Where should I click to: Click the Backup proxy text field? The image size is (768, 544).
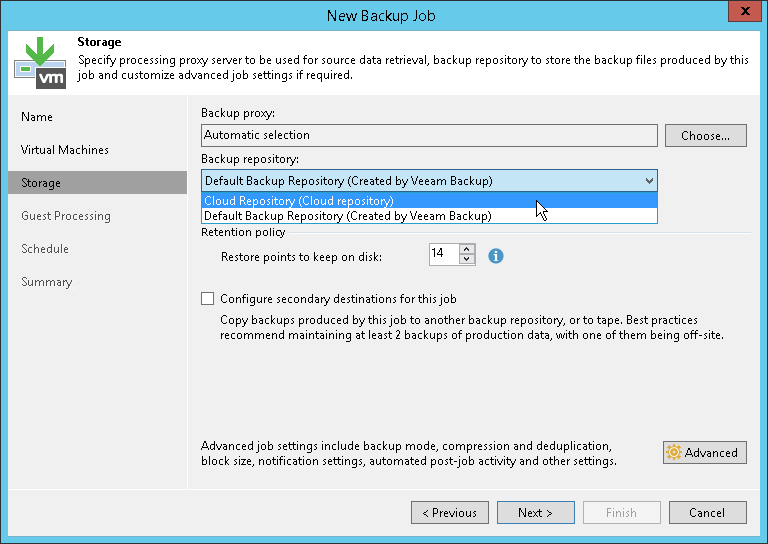(429, 135)
